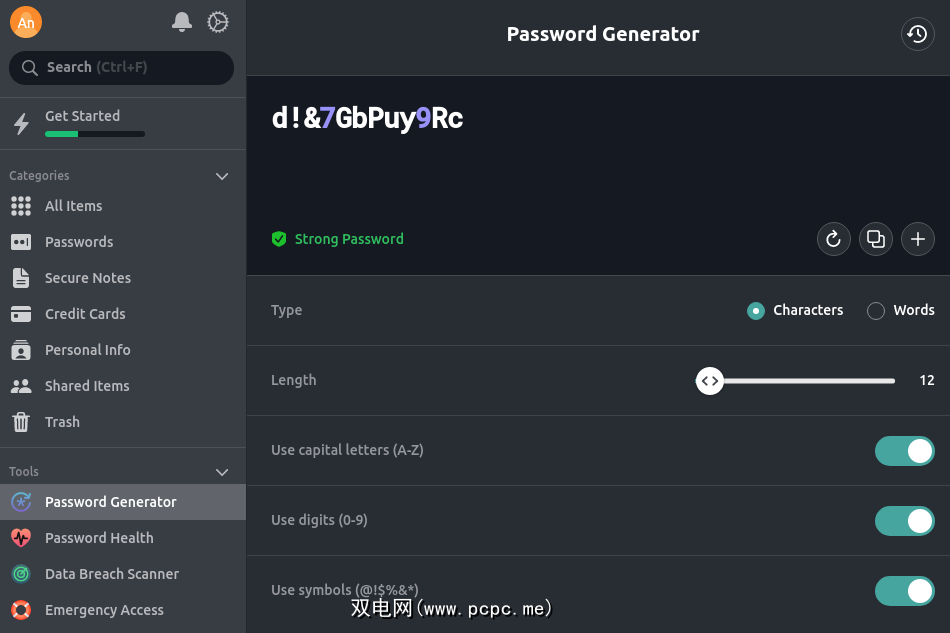Click the Length slider handle

coord(710,381)
